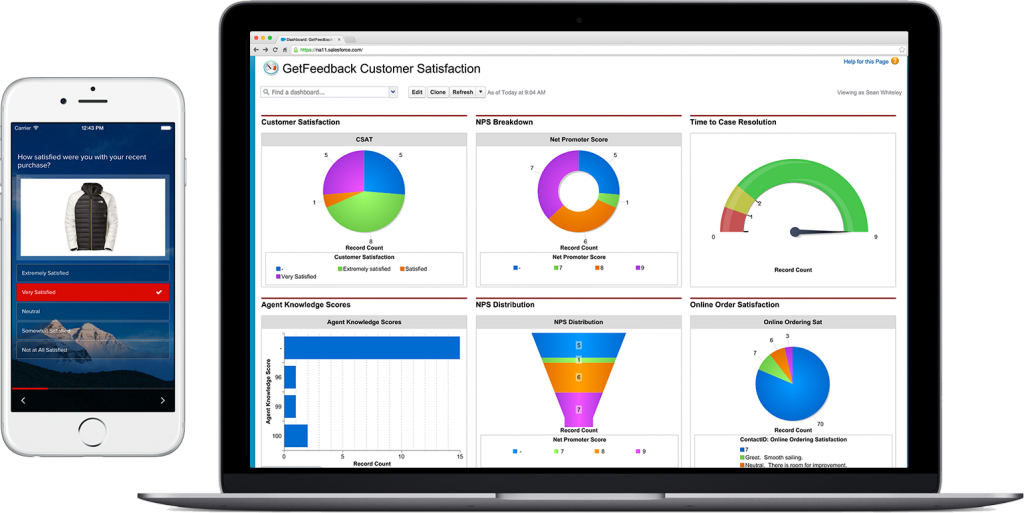Tap the jacket product image on phone
1024x513 pixels.
93,217
